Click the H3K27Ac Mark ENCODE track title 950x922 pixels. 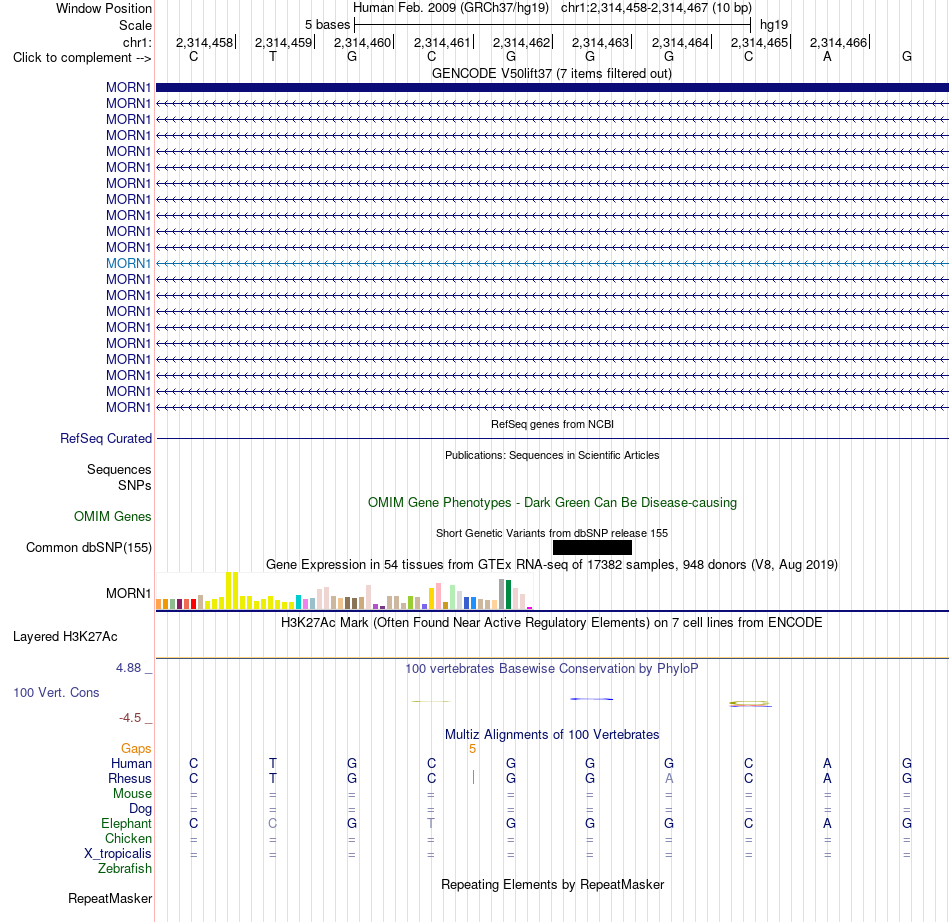point(552,622)
